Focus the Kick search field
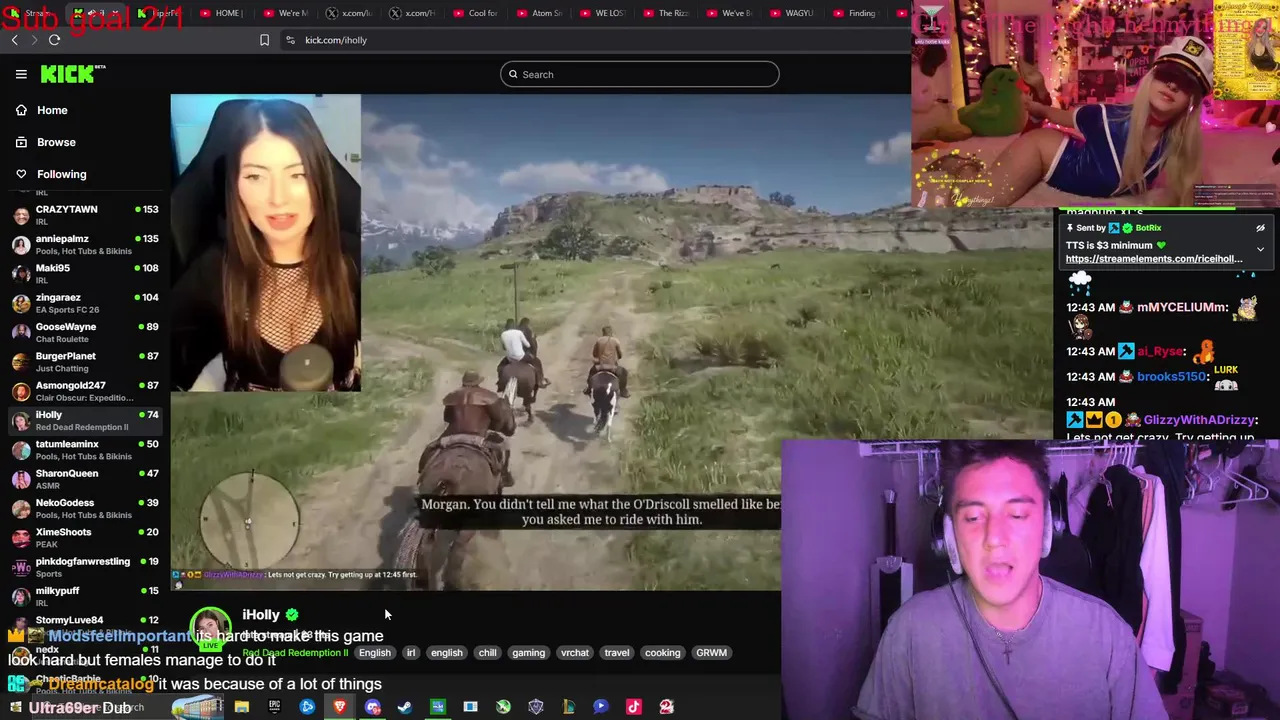The height and width of the screenshot is (720, 1280). (640, 74)
